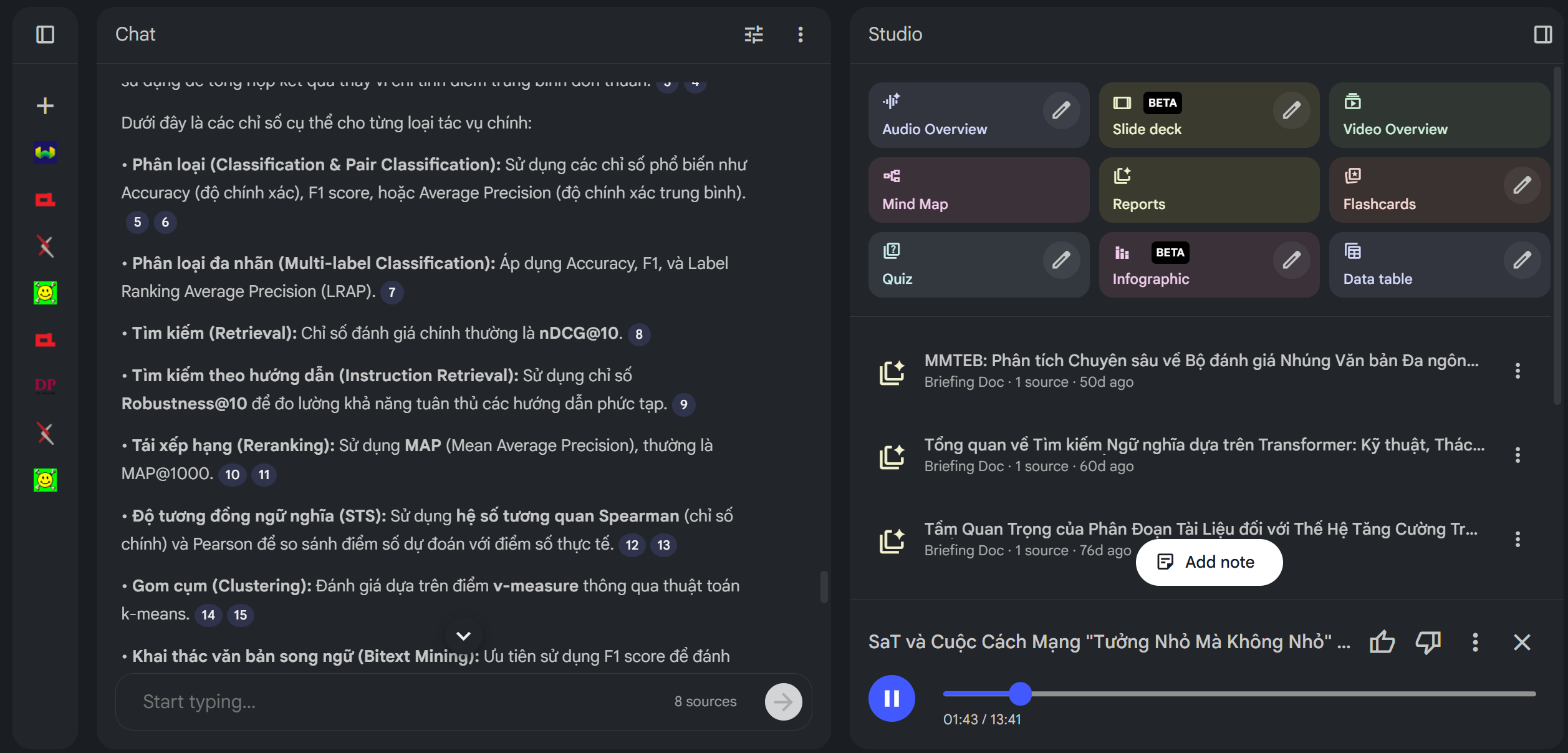Open options for MMTEB briefing doc
This screenshot has width=1568, height=753.
tap(1517, 371)
